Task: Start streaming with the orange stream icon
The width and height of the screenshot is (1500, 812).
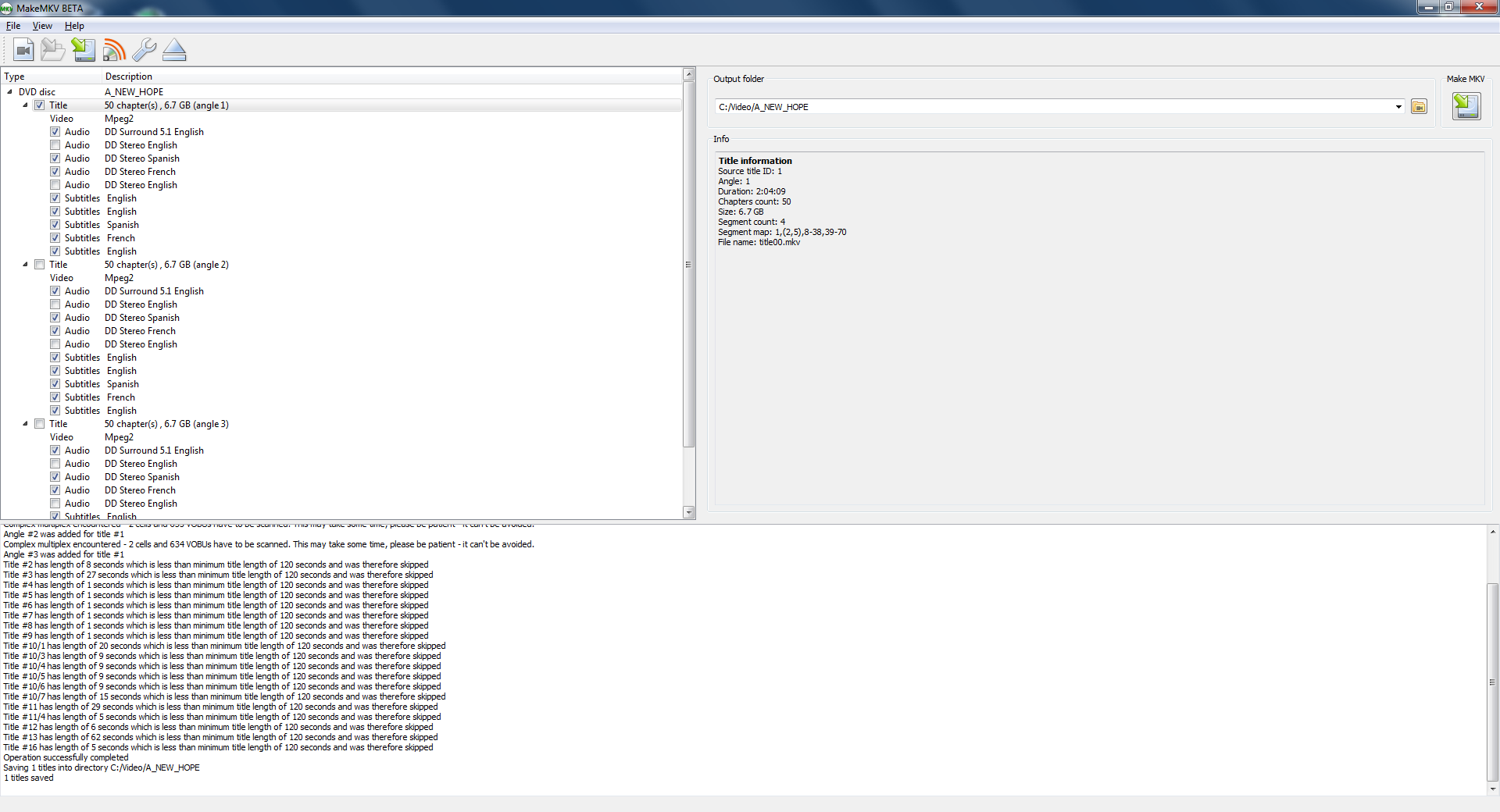Action: pos(114,50)
